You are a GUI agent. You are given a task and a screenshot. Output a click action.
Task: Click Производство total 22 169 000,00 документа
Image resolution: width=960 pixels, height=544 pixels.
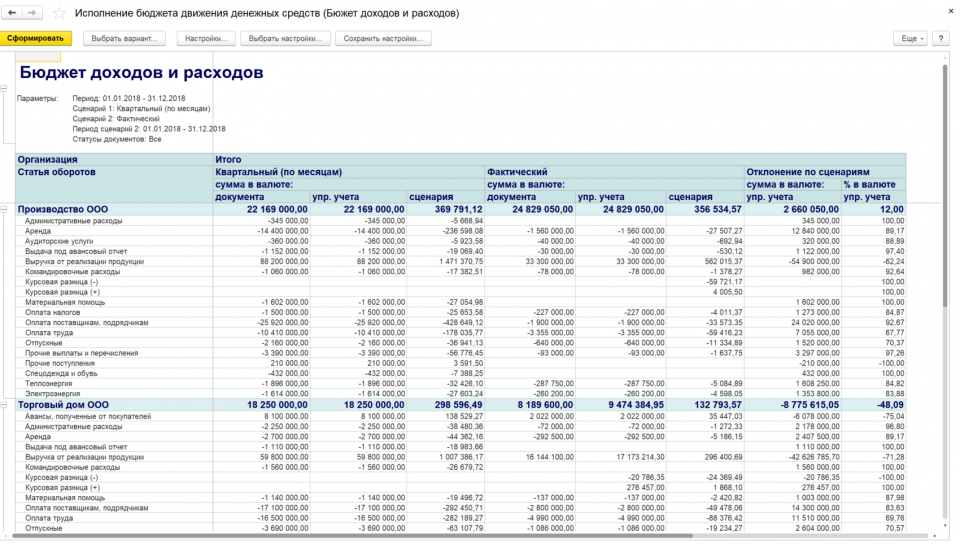(x=277, y=209)
